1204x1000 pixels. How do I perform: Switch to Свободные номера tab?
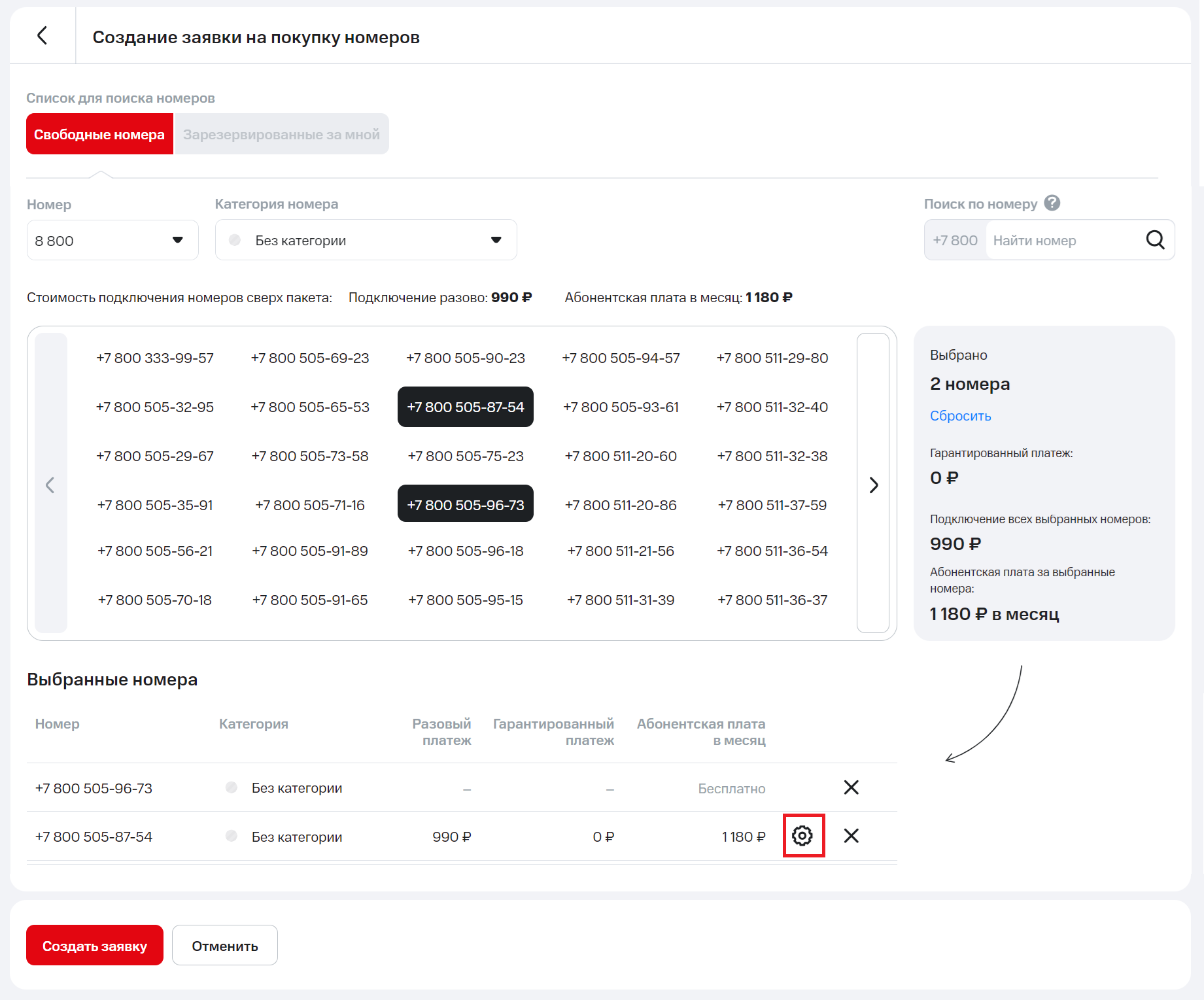tap(99, 135)
